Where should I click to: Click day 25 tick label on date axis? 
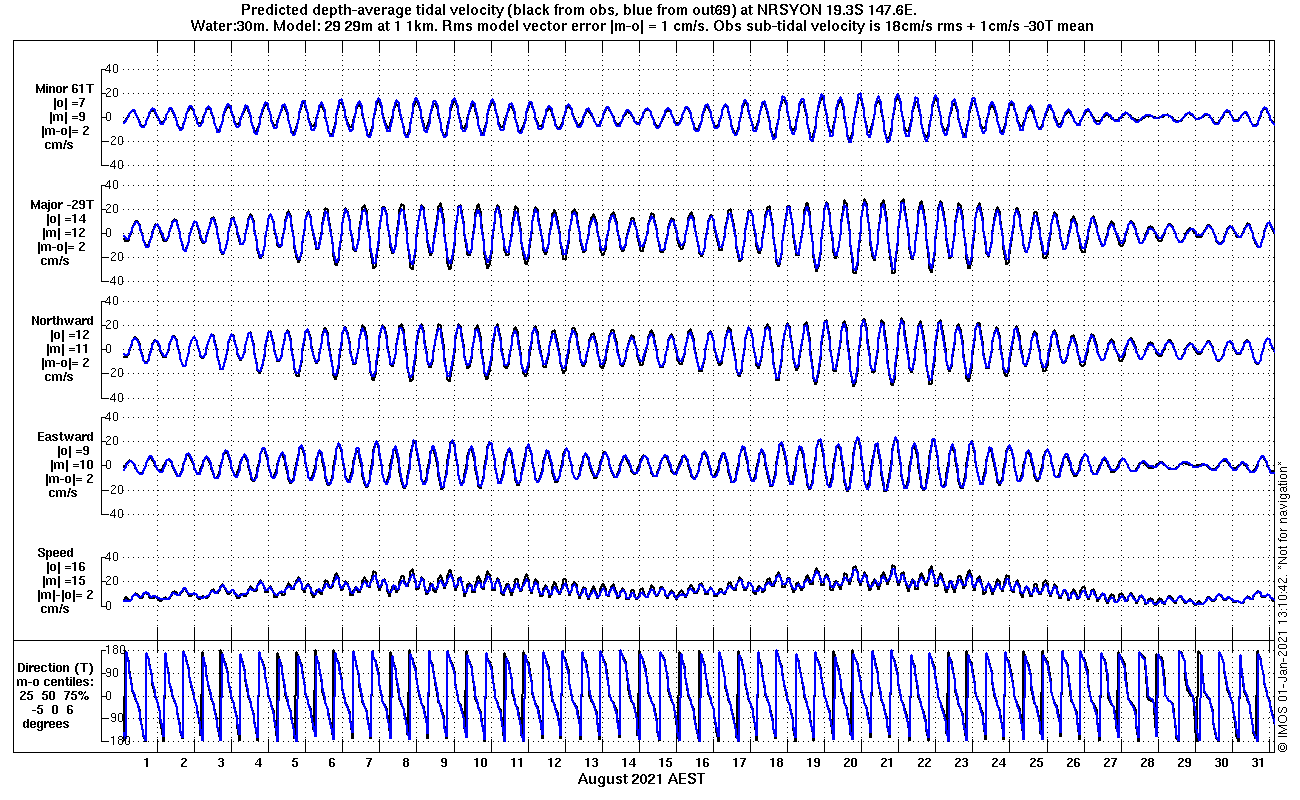(x=1036, y=762)
